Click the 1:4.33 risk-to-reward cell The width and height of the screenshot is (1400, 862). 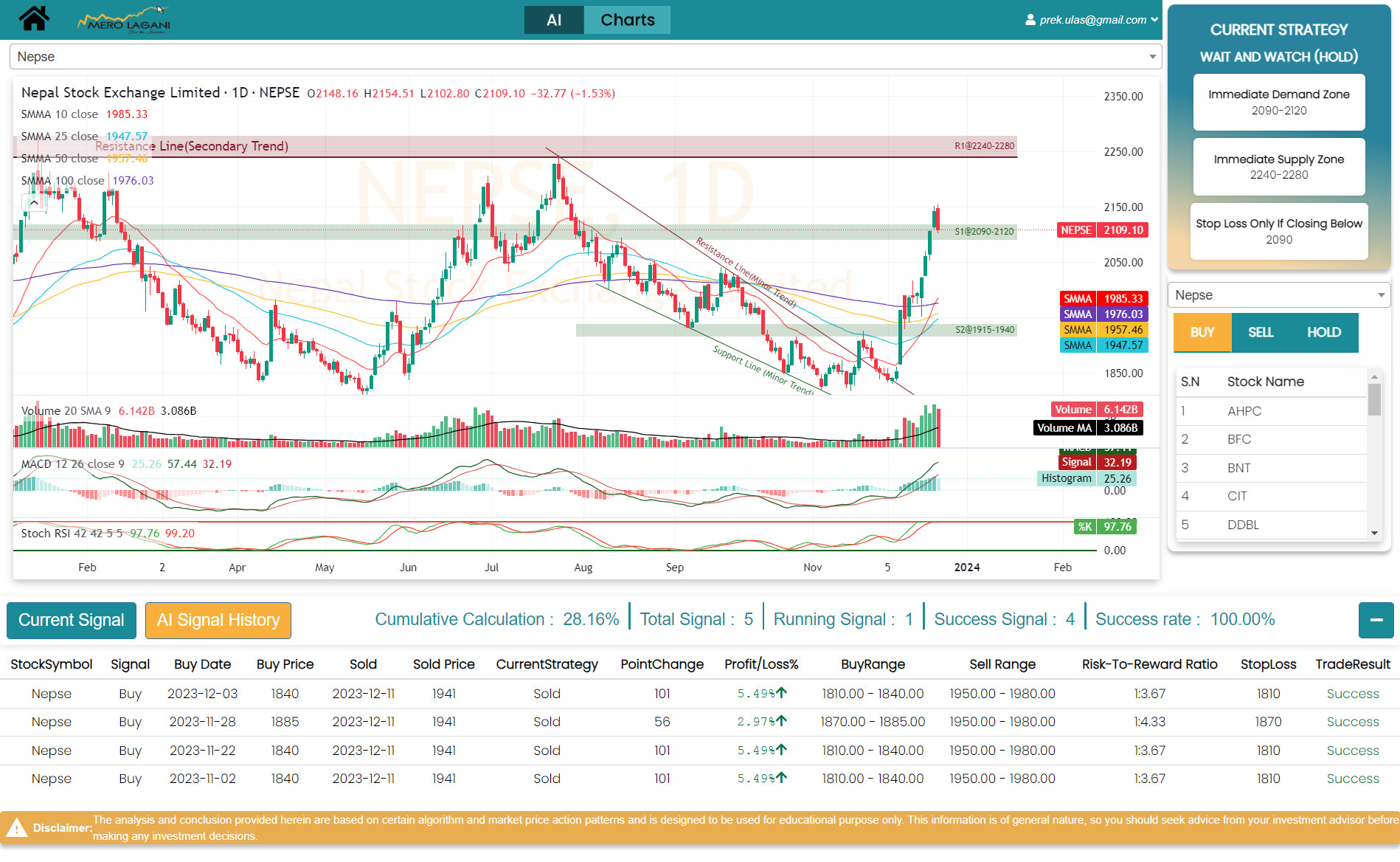coord(1149,722)
